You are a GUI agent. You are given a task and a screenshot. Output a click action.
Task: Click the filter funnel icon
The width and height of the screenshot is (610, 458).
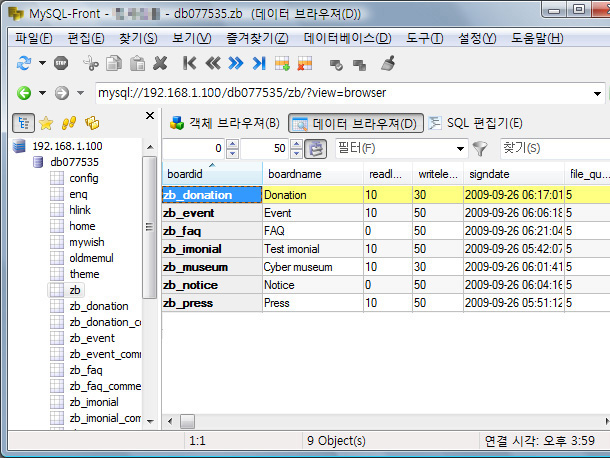(480, 149)
